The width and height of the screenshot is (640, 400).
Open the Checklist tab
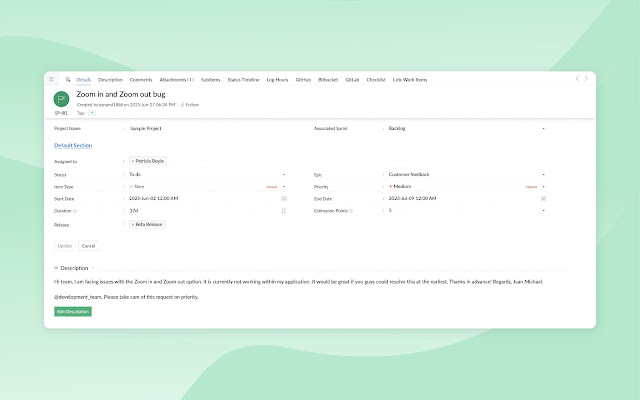pyautogui.click(x=376, y=80)
